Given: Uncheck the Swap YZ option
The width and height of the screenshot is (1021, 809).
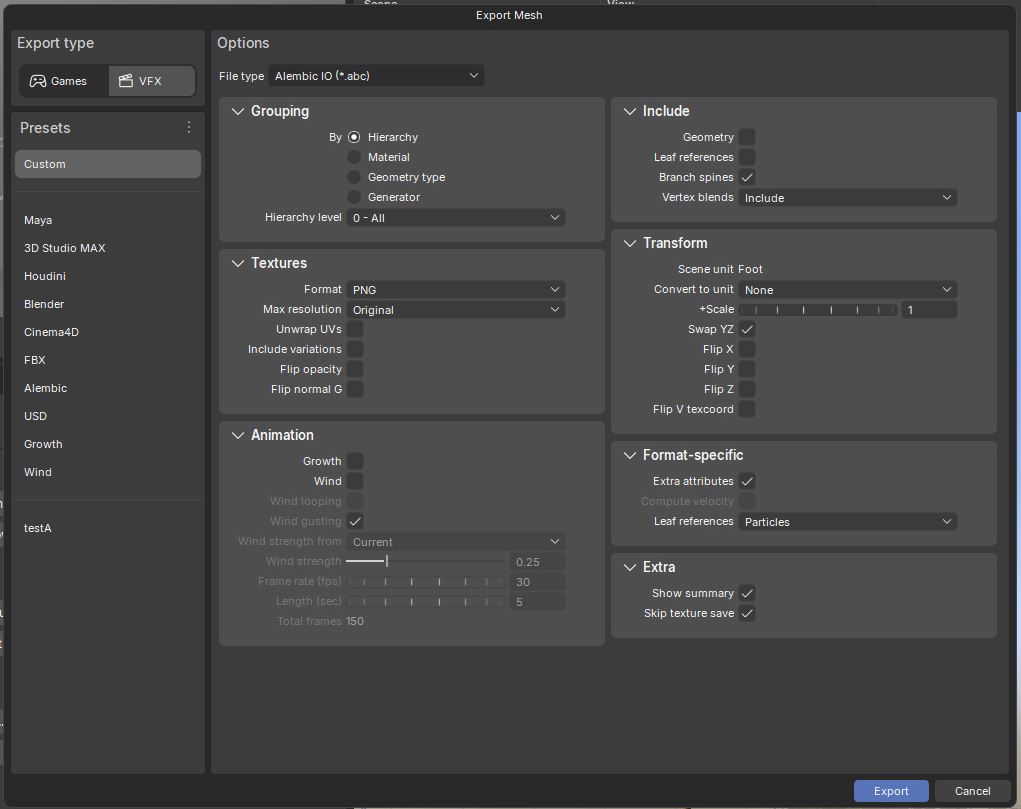Looking at the screenshot, I should (x=748, y=329).
